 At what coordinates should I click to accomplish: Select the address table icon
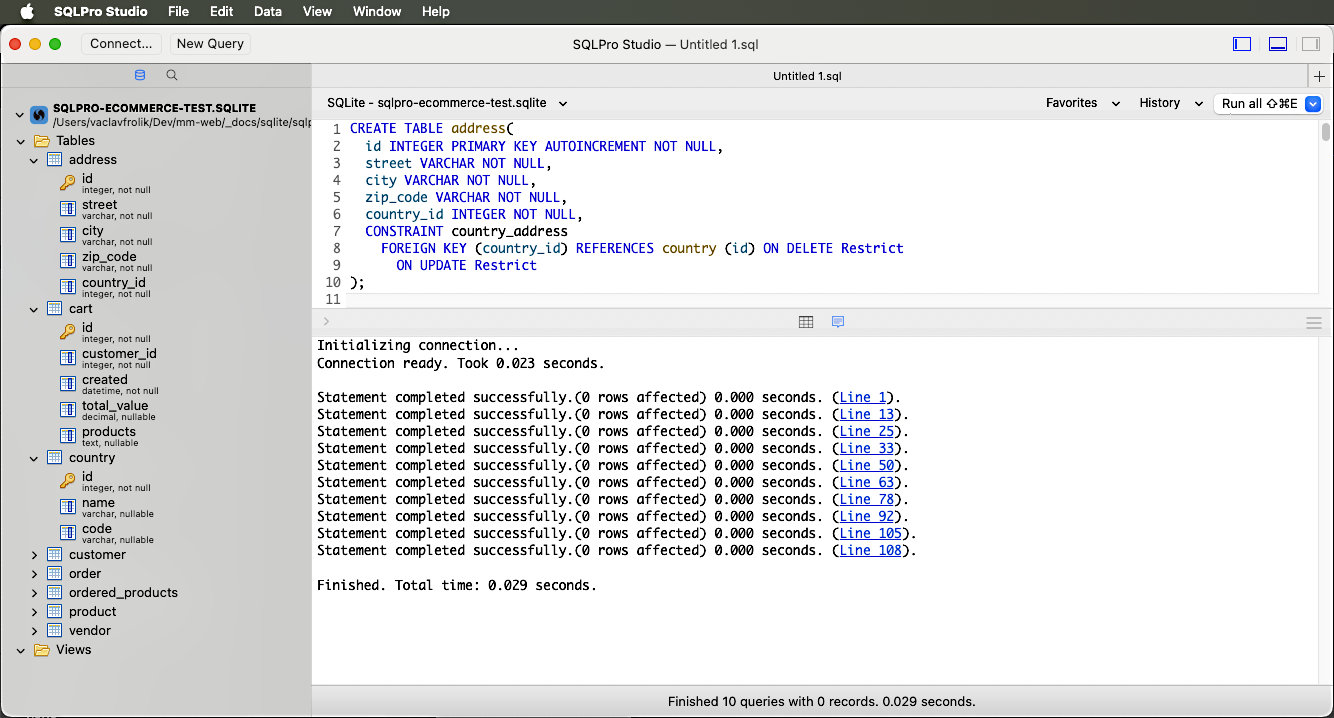54,160
